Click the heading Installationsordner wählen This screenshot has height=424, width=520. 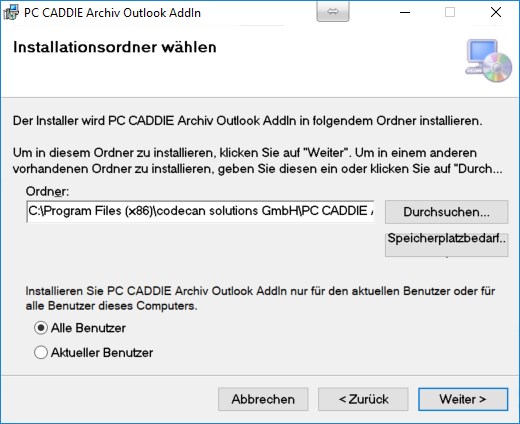click(x=115, y=47)
